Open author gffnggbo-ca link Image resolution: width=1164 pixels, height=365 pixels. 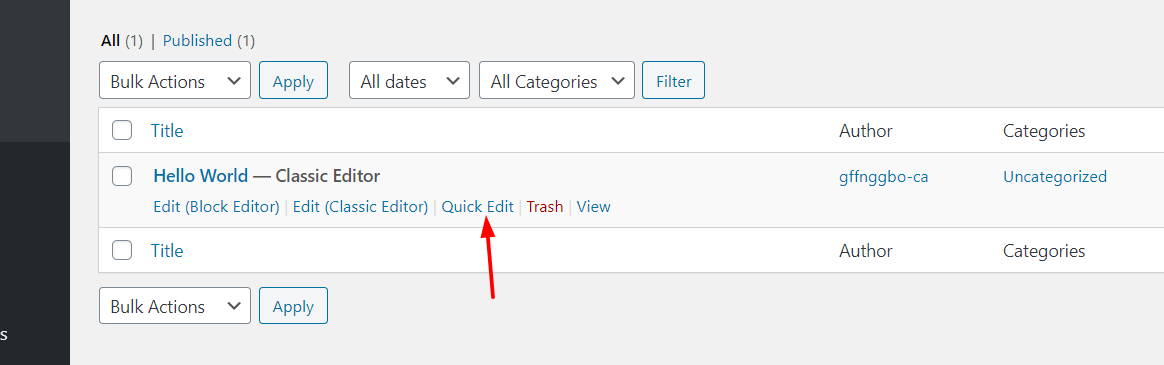click(x=883, y=177)
